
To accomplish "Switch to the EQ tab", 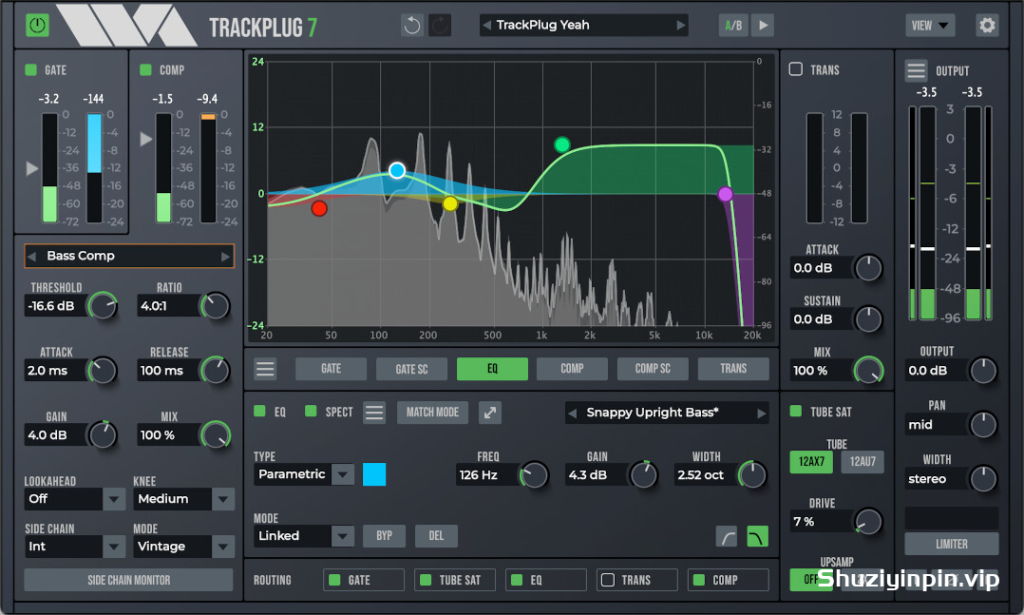I will 492,369.
